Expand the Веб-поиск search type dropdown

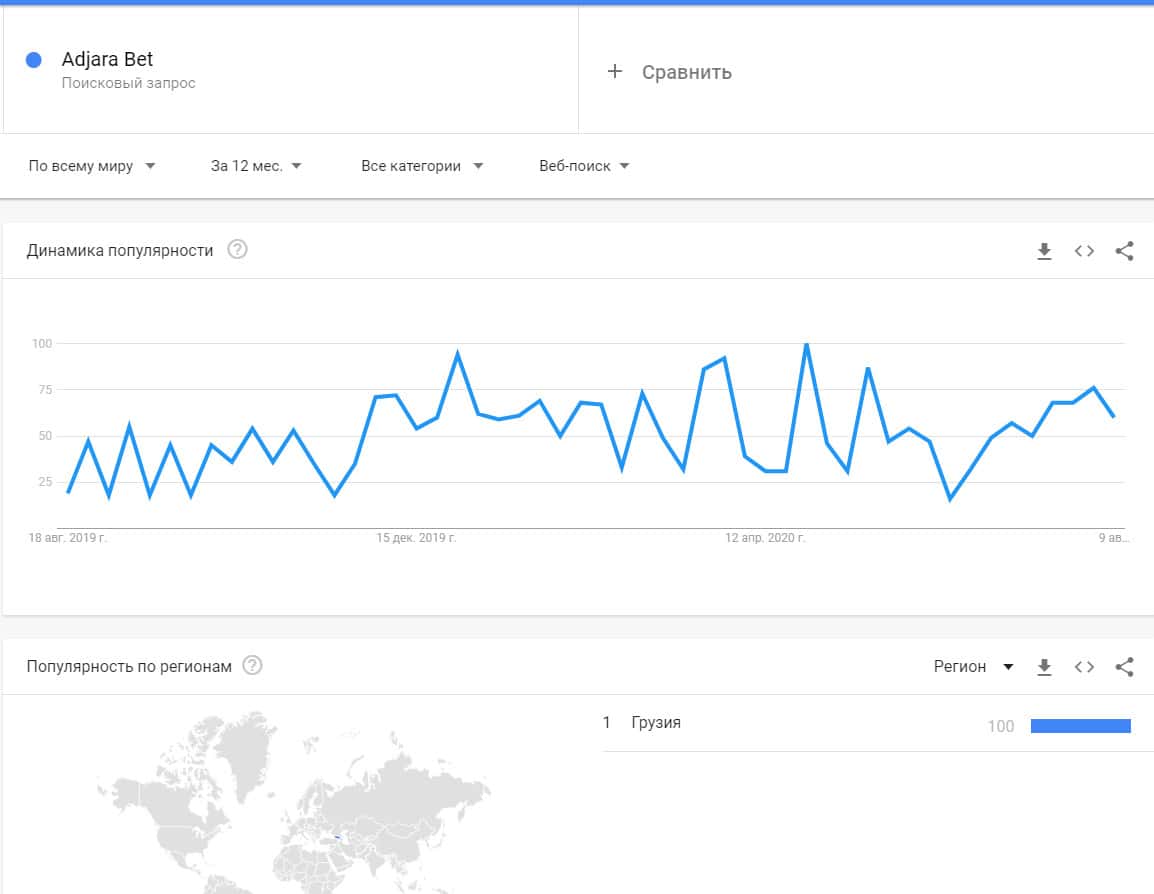click(x=584, y=166)
